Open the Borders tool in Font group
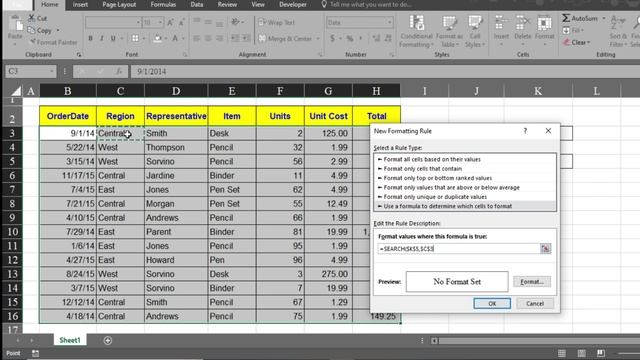 [x=135, y=38]
